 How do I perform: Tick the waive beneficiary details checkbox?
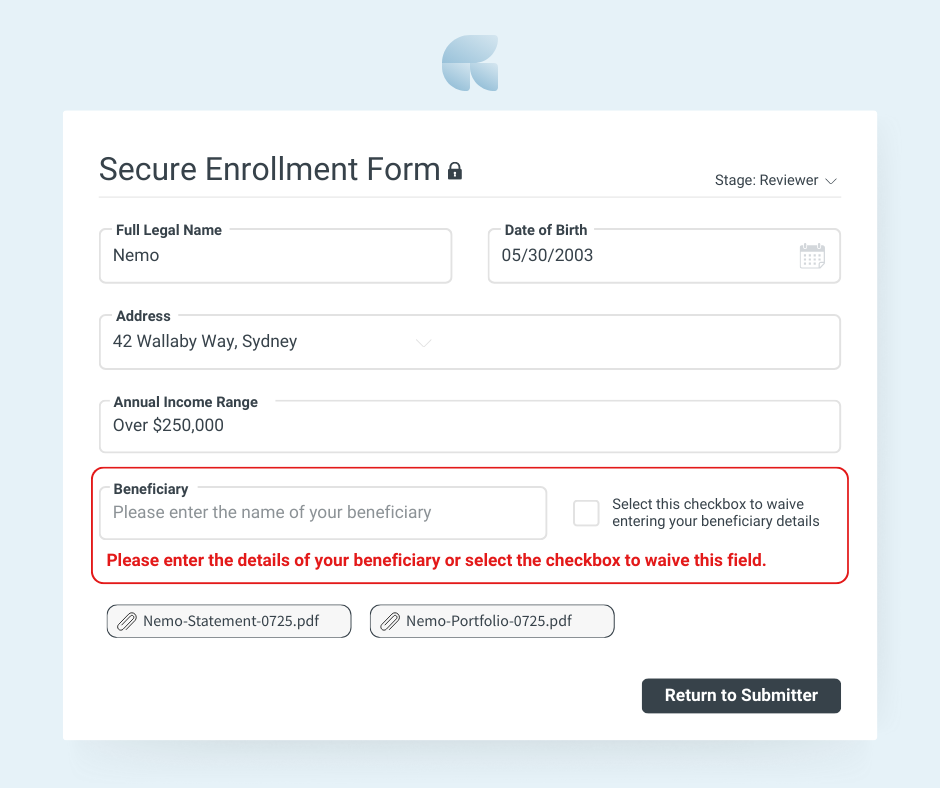pos(586,513)
